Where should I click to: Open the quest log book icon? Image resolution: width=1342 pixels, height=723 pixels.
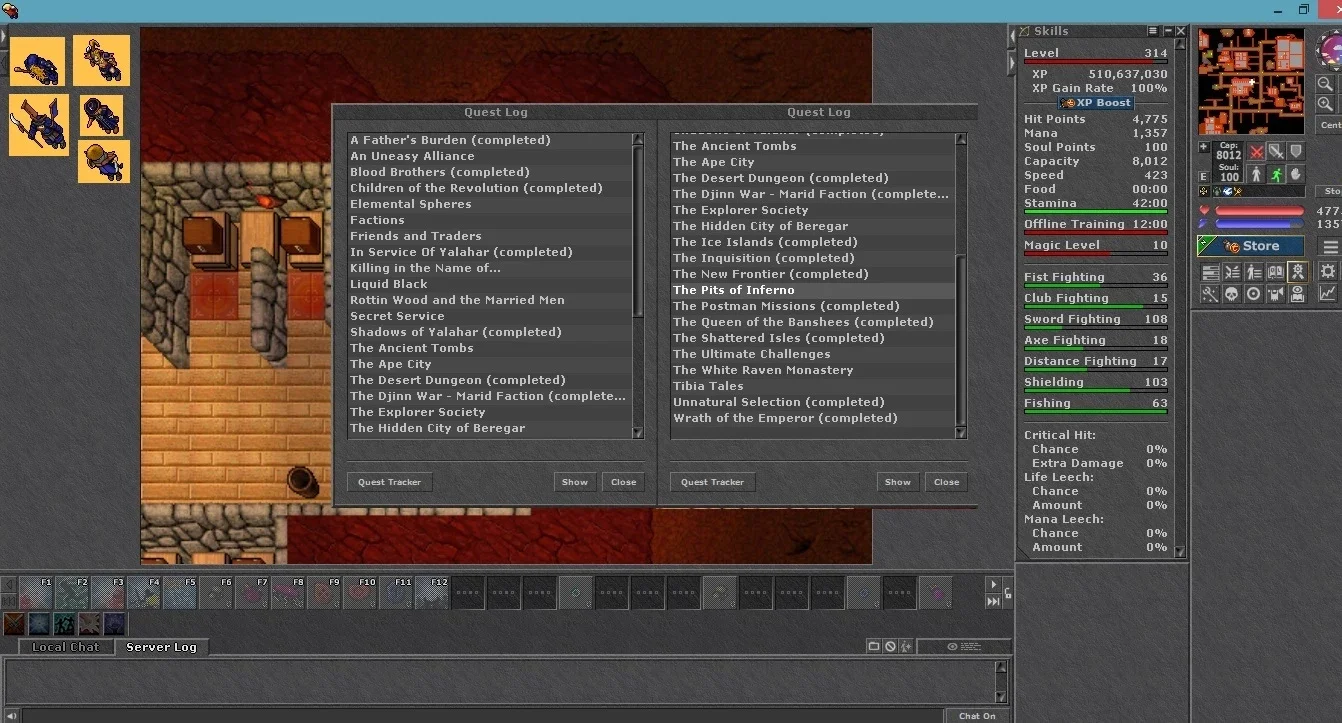tap(1276, 271)
